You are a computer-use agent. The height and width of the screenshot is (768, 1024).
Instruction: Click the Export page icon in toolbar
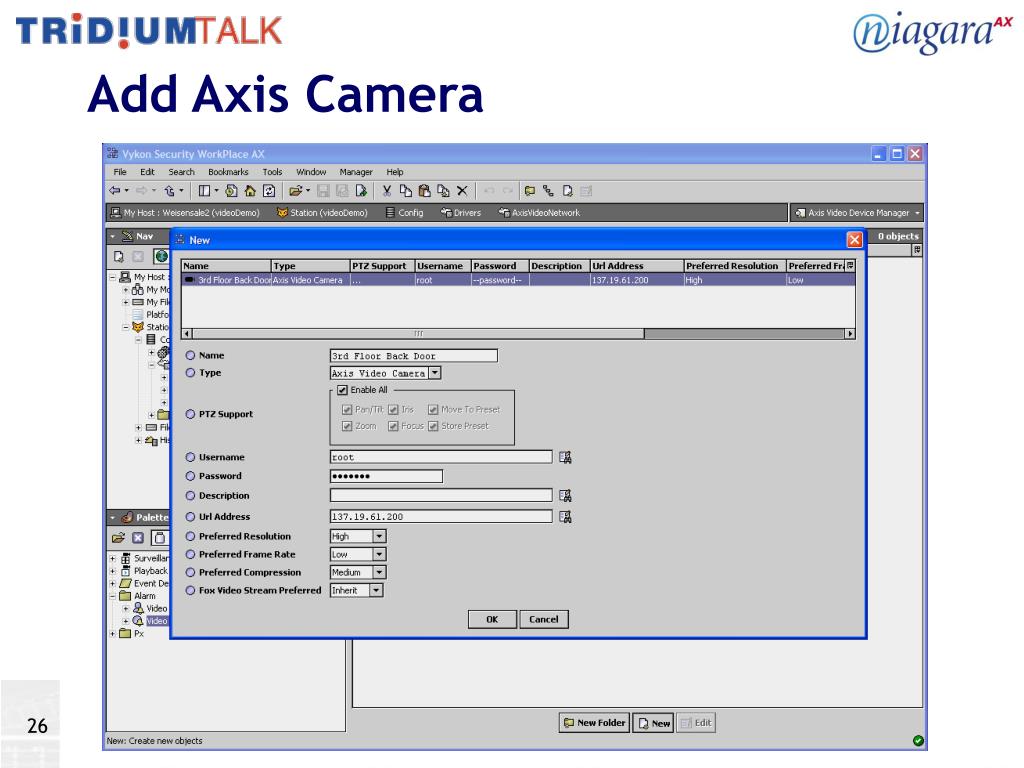coord(361,191)
